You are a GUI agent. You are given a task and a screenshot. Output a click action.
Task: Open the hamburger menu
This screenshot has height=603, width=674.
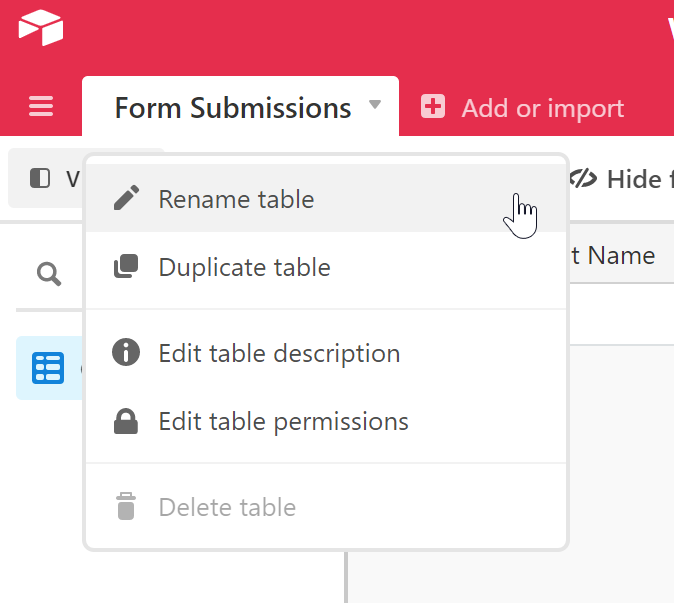pos(41,107)
